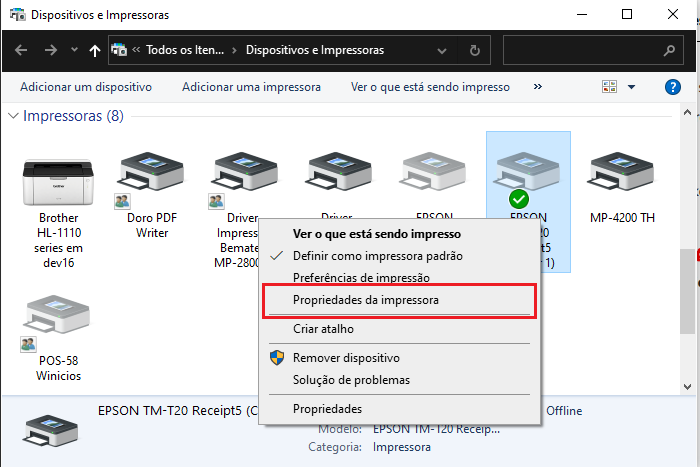Click the search magnifier icon
The image size is (700, 467).
[669, 50]
